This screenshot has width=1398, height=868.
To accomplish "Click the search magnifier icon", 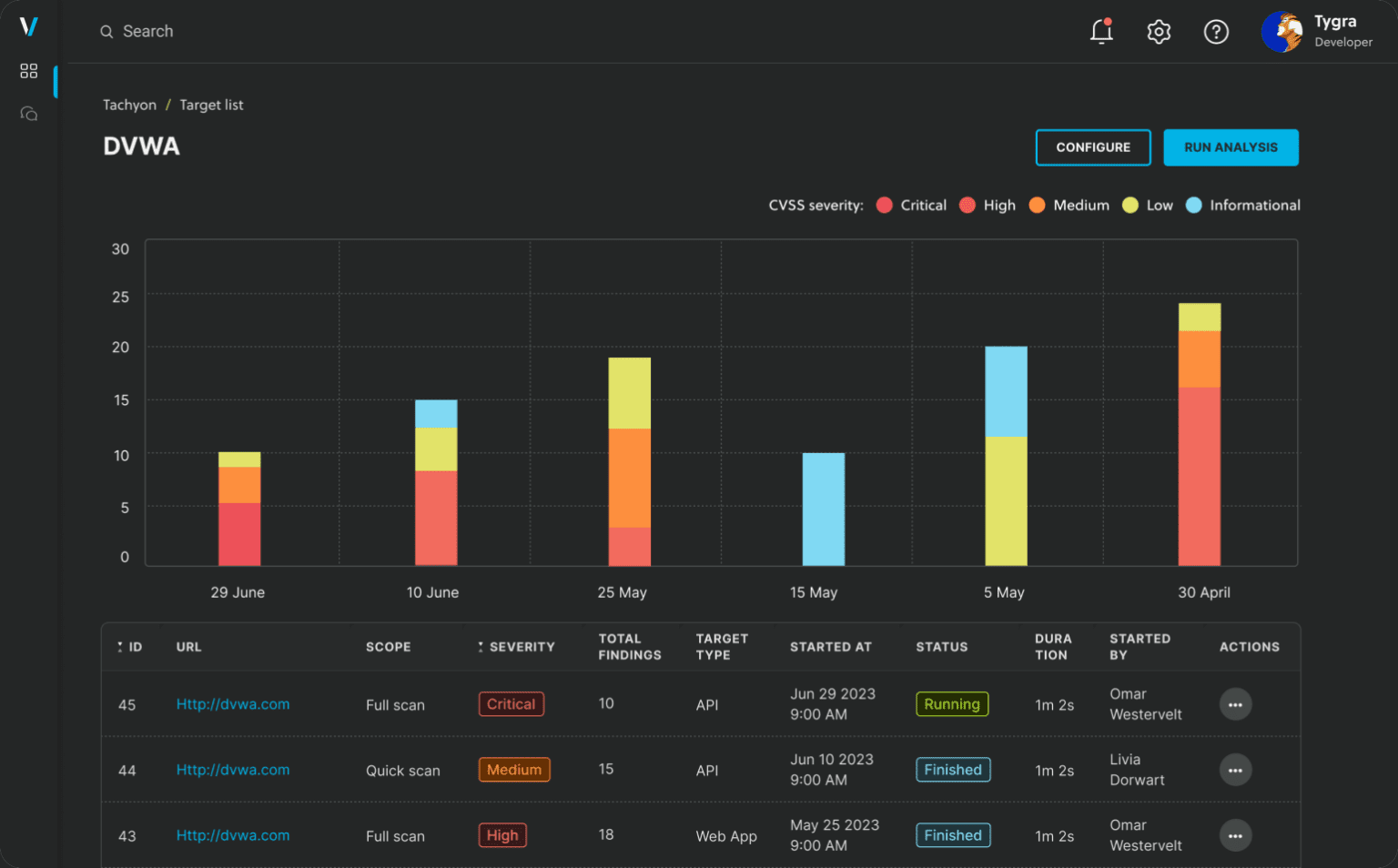I will pyautogui.click(x=106, y=30).
